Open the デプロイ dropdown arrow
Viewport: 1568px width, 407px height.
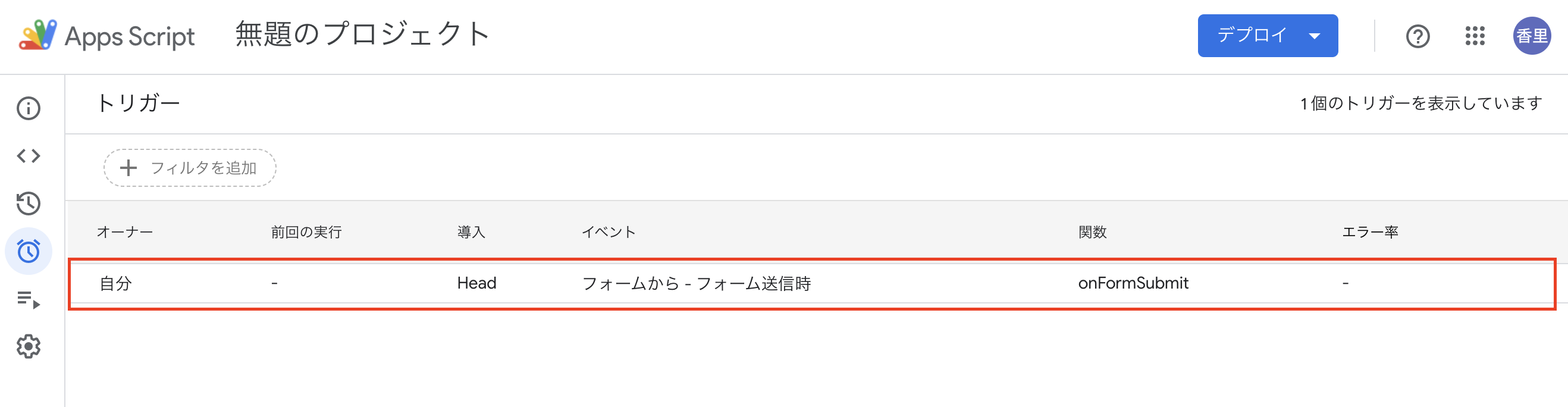1315,35
